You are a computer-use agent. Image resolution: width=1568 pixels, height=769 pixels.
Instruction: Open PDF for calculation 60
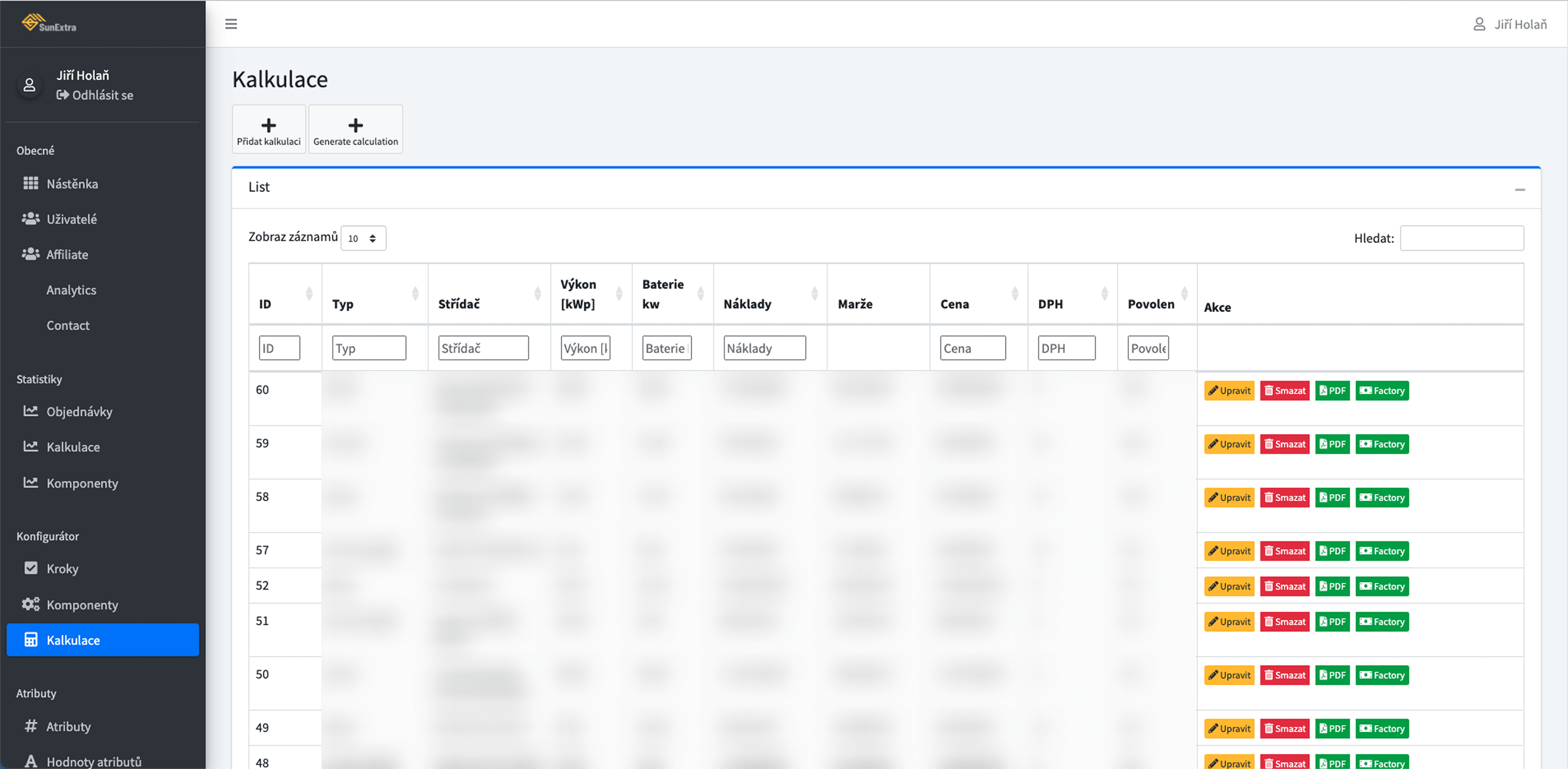1332,391
